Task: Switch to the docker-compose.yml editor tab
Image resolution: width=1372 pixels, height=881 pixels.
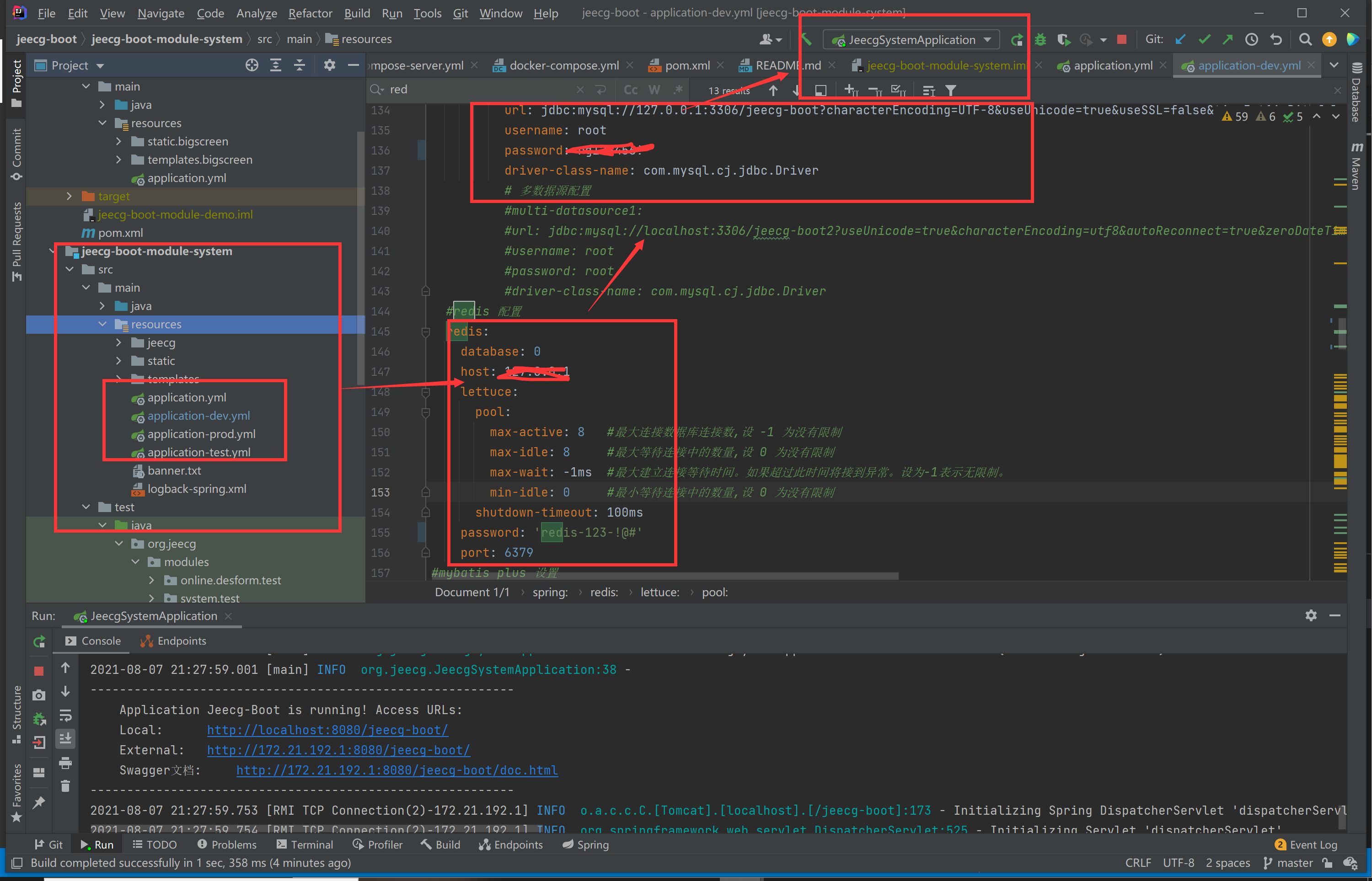Action: pyautogui.click(x=563, y=66)
